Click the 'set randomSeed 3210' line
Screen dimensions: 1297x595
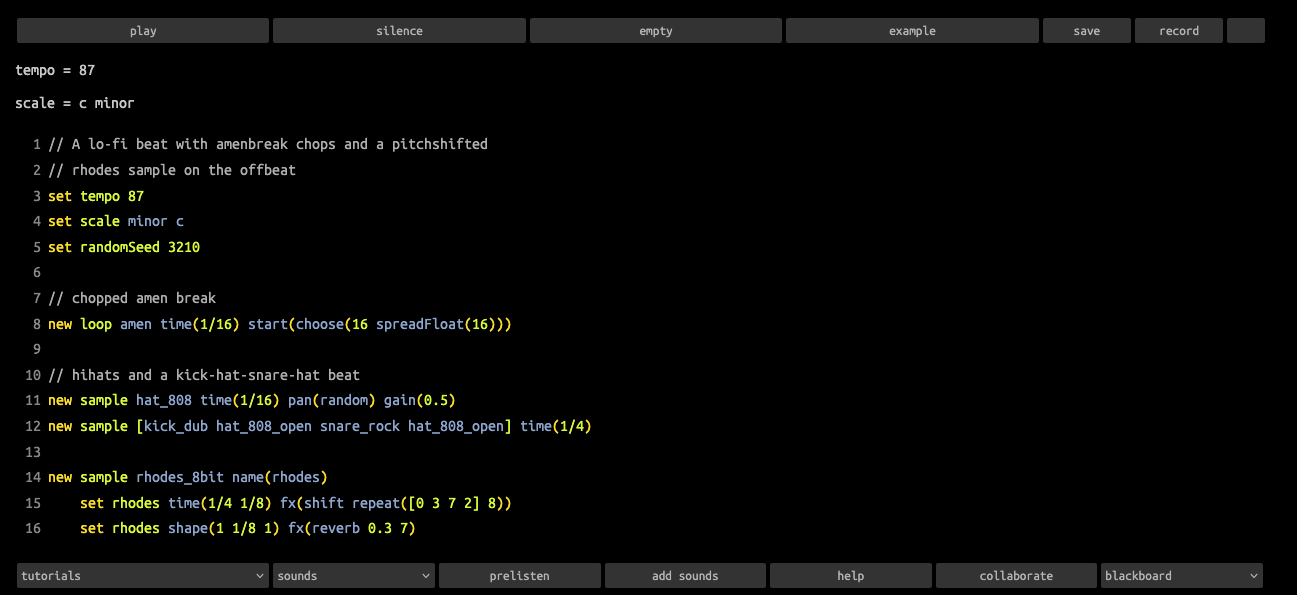[124, 247]
